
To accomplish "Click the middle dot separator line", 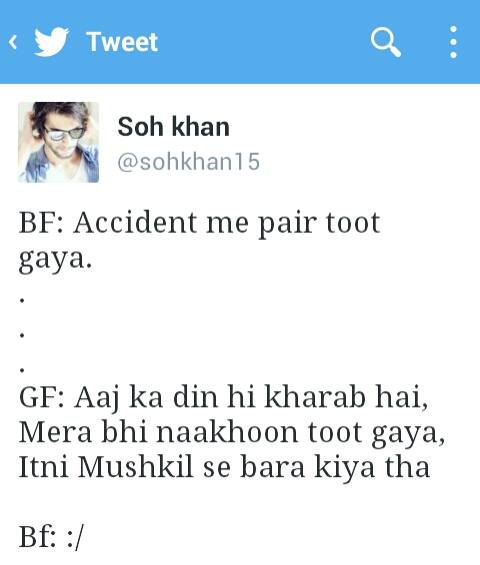I will (22, 335).
